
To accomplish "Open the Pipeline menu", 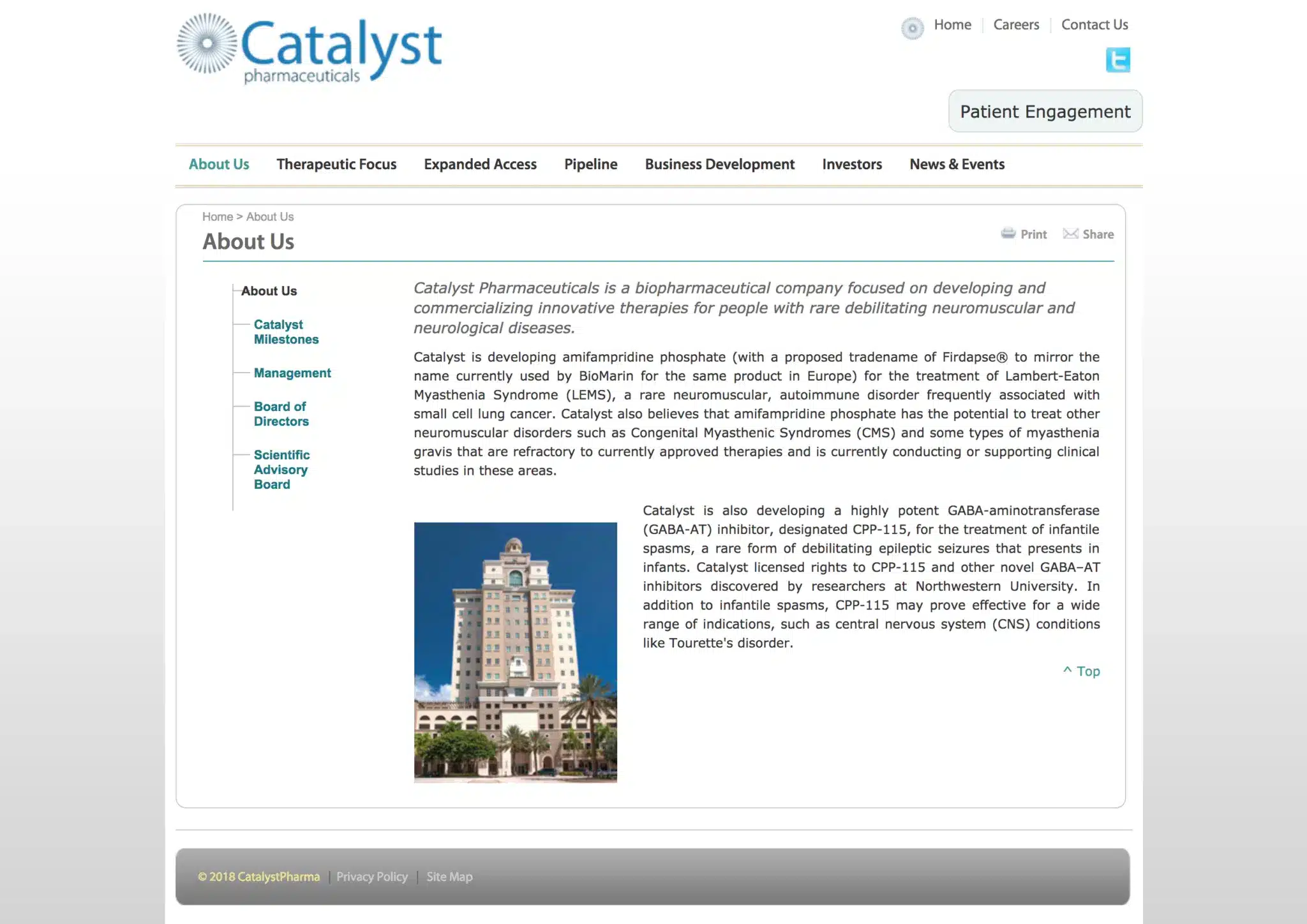I will pyautogui.click(x=590, y=164).
